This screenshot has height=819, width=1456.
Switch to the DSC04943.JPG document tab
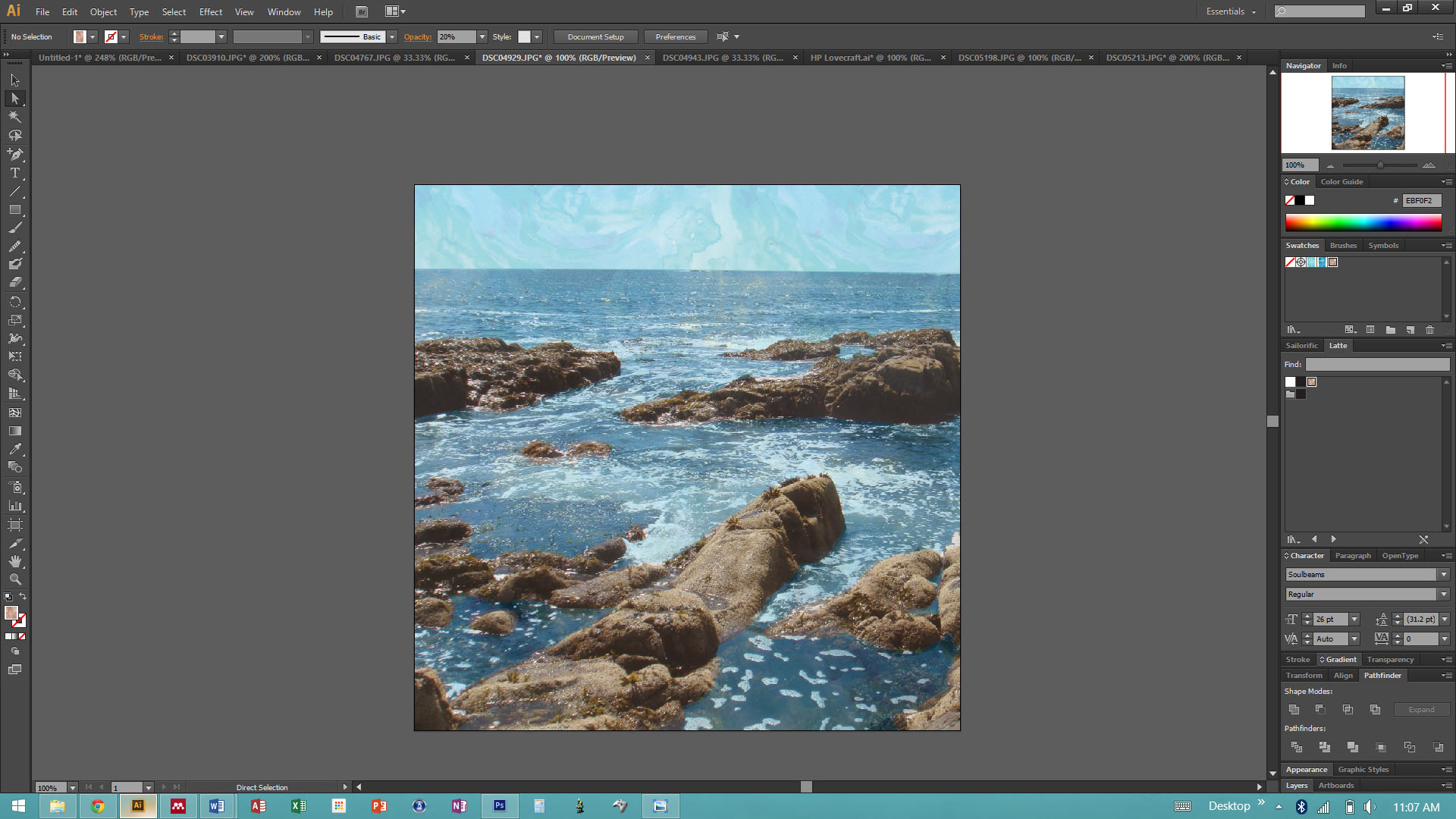click(722, 58)
